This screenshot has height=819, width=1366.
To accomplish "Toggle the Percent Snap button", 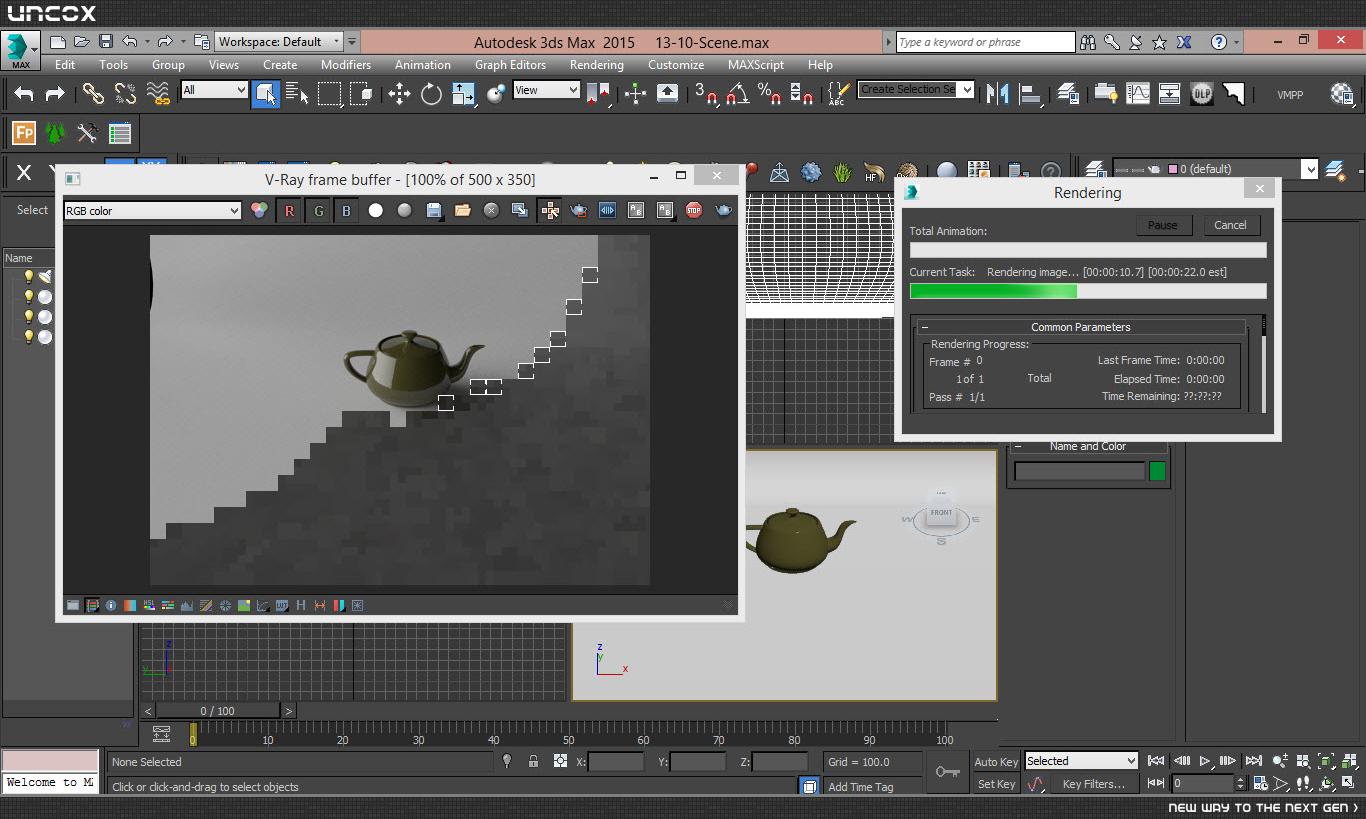I will [x=769, y=93].
